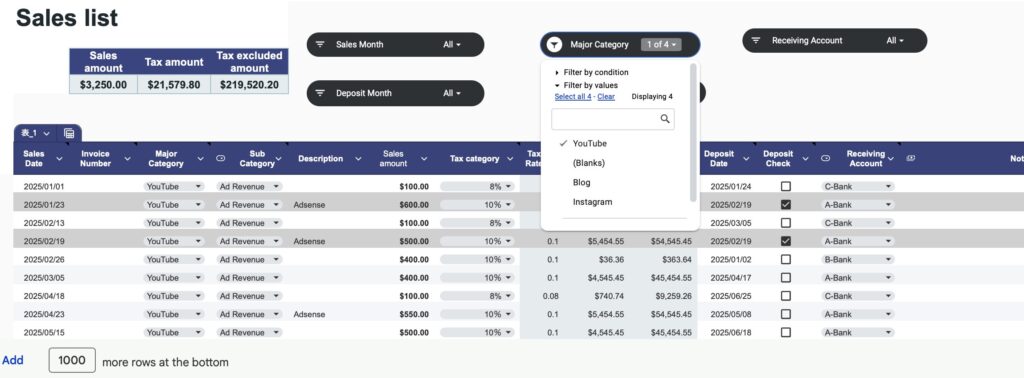Toggle the Deposit Check box for deposit 2025/03/05

[x=786, y=223]
